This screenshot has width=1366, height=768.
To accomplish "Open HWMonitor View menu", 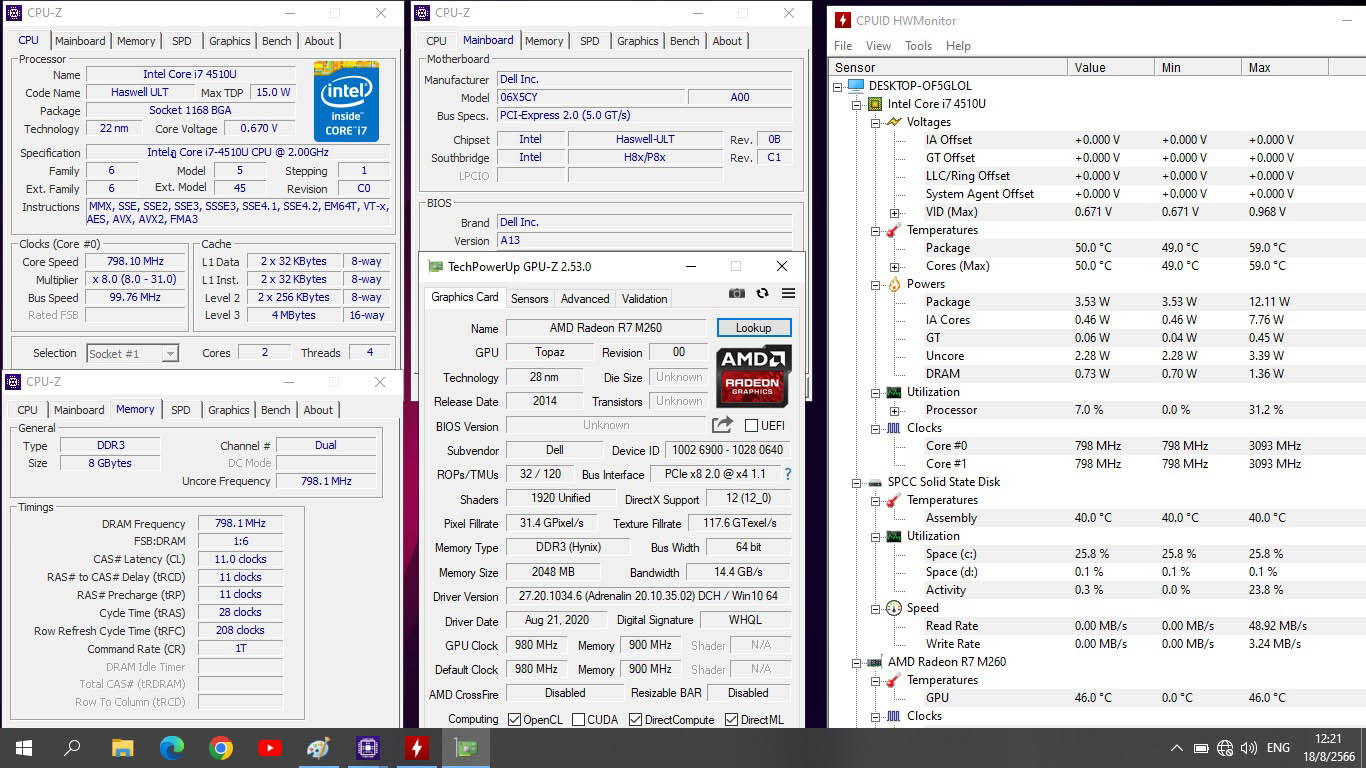I will point(878,46).
